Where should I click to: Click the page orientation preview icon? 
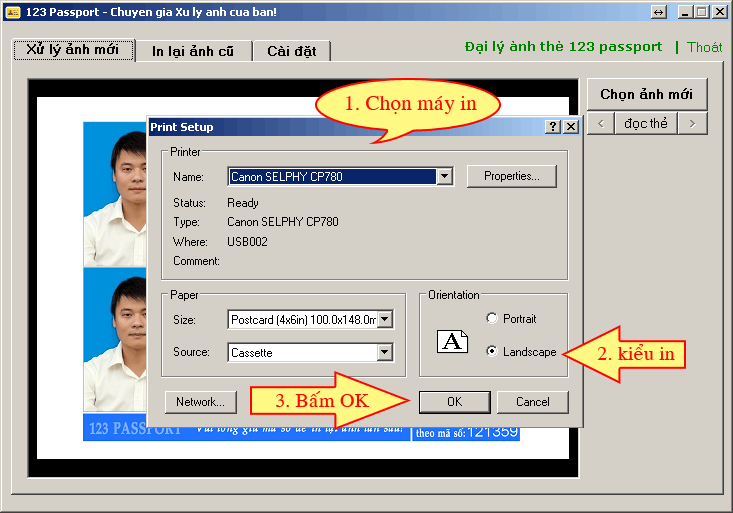point(452,341)
